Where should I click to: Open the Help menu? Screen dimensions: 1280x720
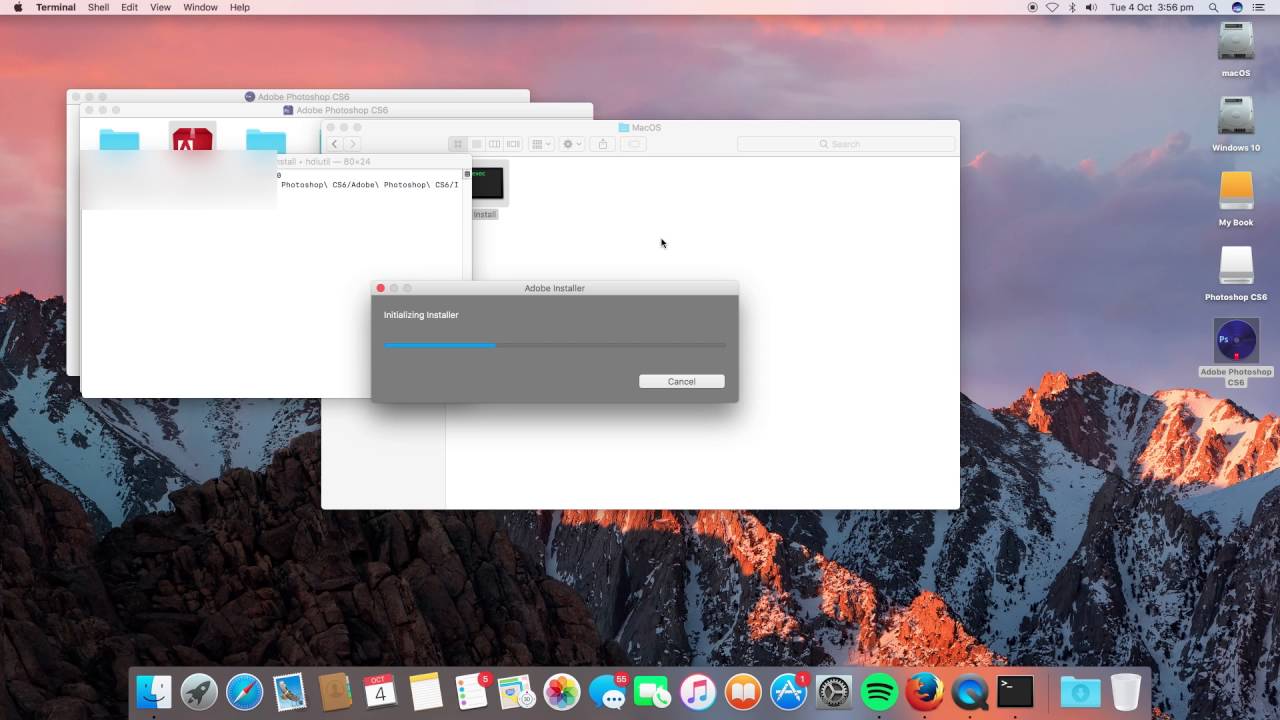(240, 7)
